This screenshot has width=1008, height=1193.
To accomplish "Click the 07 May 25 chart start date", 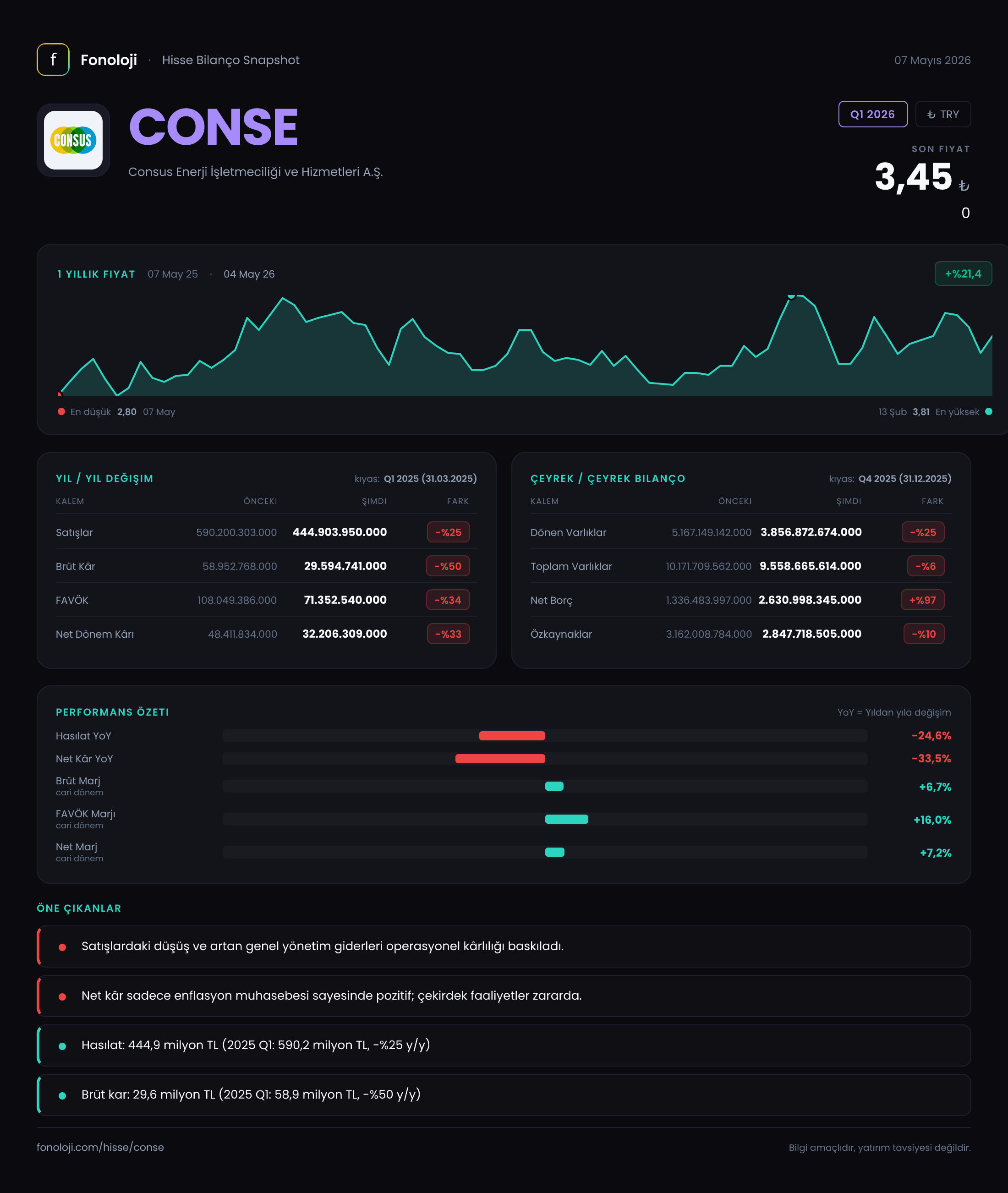I will pyautogui.click(x=173, y=274).
